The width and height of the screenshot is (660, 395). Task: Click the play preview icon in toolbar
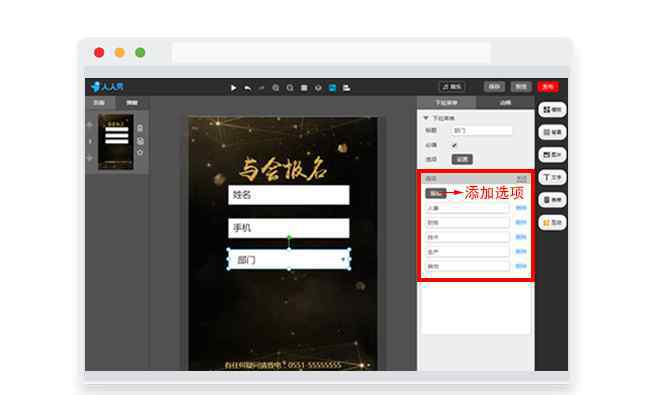[233, 88]
